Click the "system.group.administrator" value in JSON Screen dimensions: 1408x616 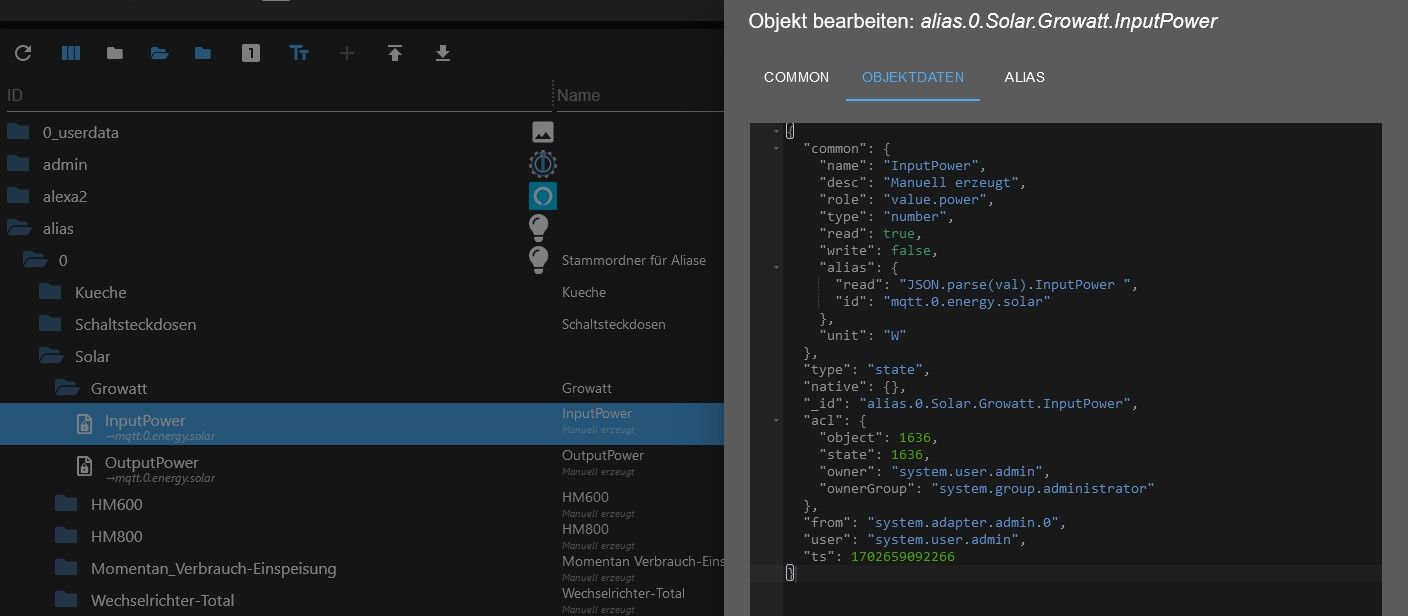coord(1042,488)
